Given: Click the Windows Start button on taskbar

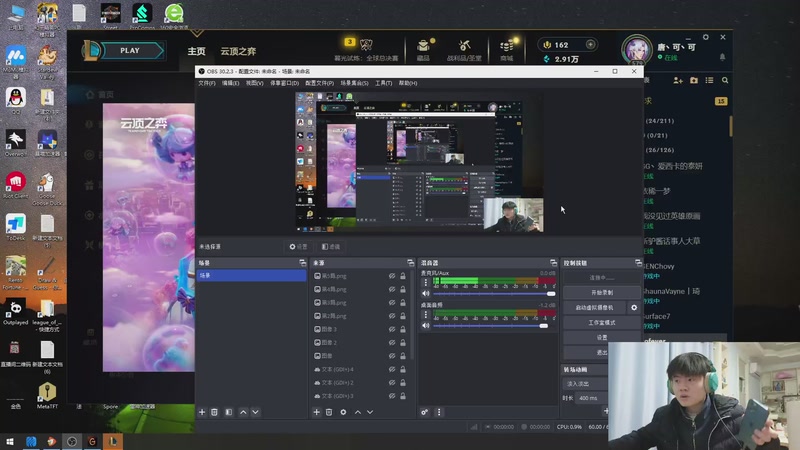Looking at the screenshot, I should pos(10,441).
